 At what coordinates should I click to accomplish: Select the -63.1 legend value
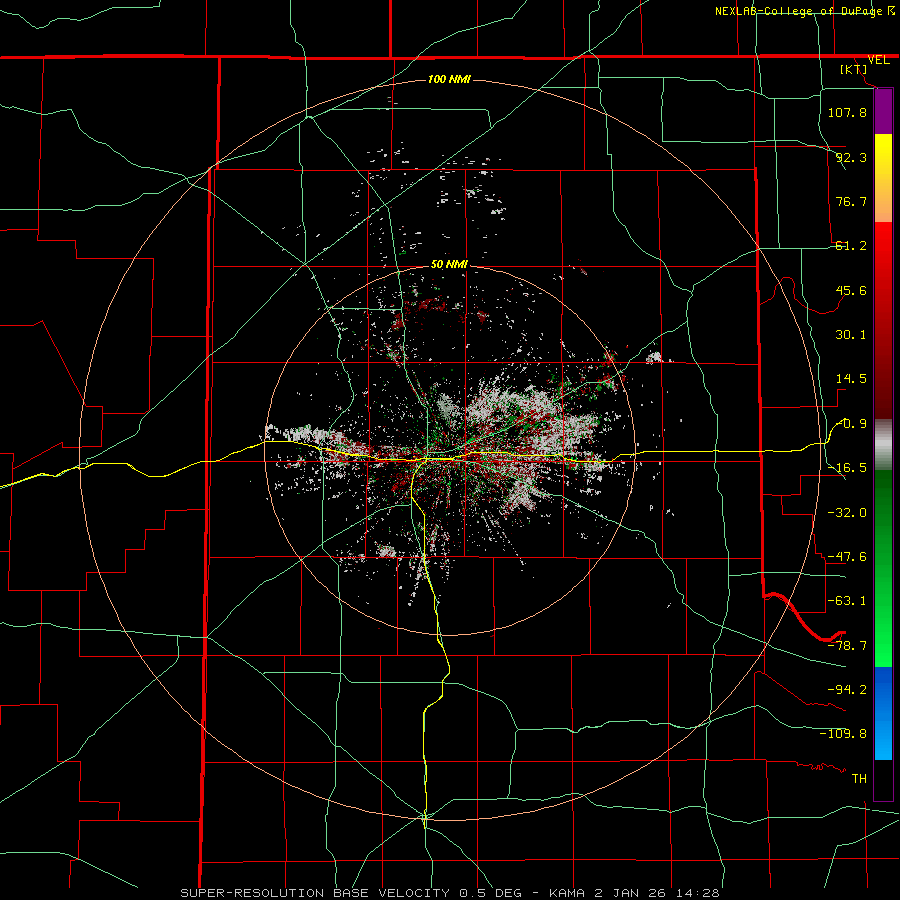847,601
